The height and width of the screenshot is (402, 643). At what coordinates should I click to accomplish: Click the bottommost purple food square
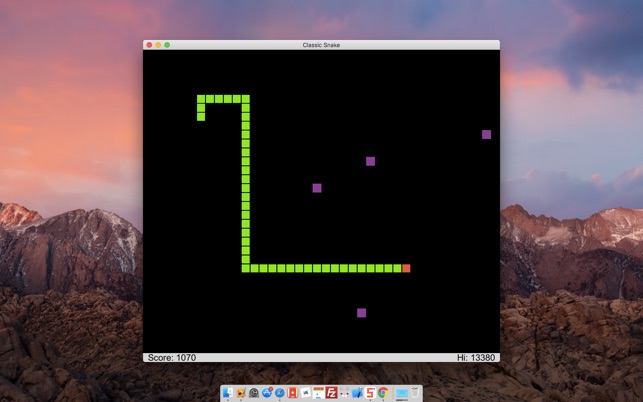point(361,313)
